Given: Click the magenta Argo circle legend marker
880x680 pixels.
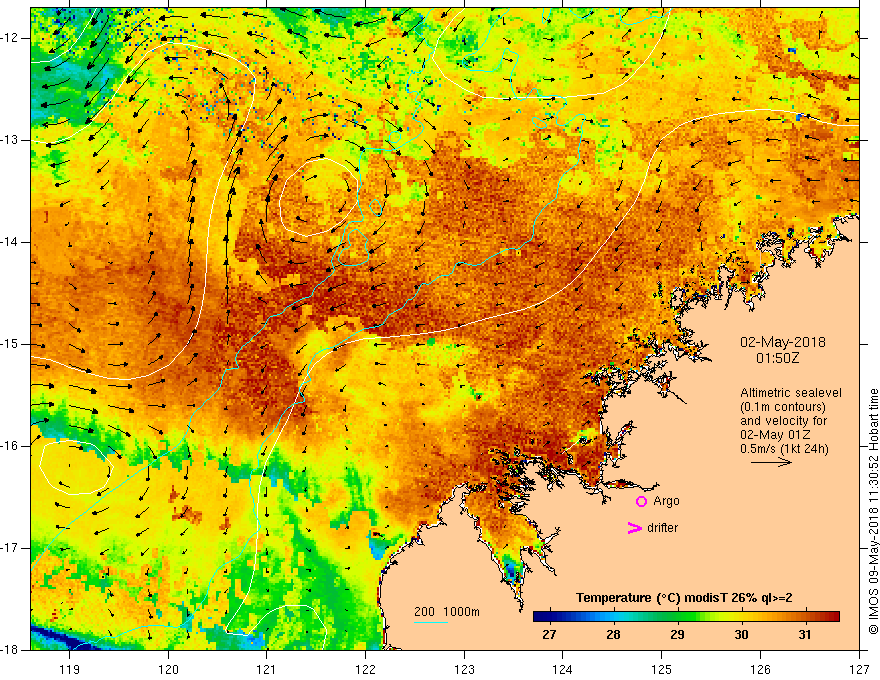Looking at the screenshot, I should point(641,501).
